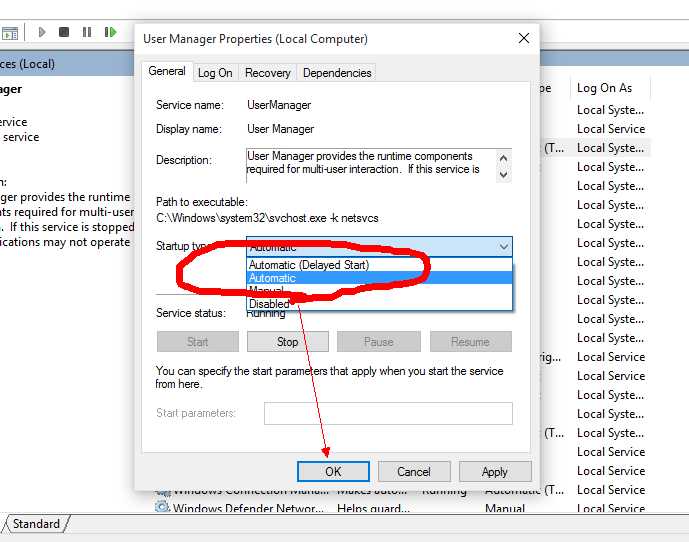Image resolution: width=689 pixels, height=542 pixels.
Task: Open the Log On tab
Action: pos(215,73)
